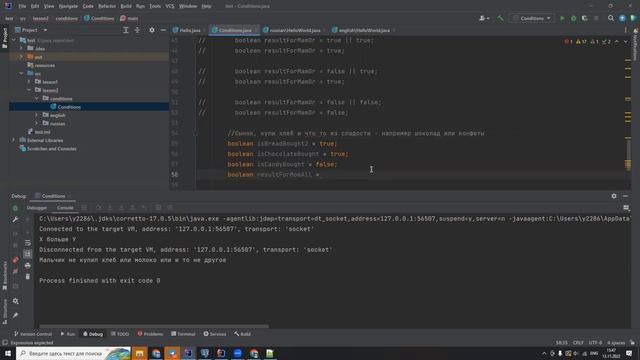This screenshot has width=640, height=360.
Task: Go to previous highlighted error arrow
Action: [617, 42]
